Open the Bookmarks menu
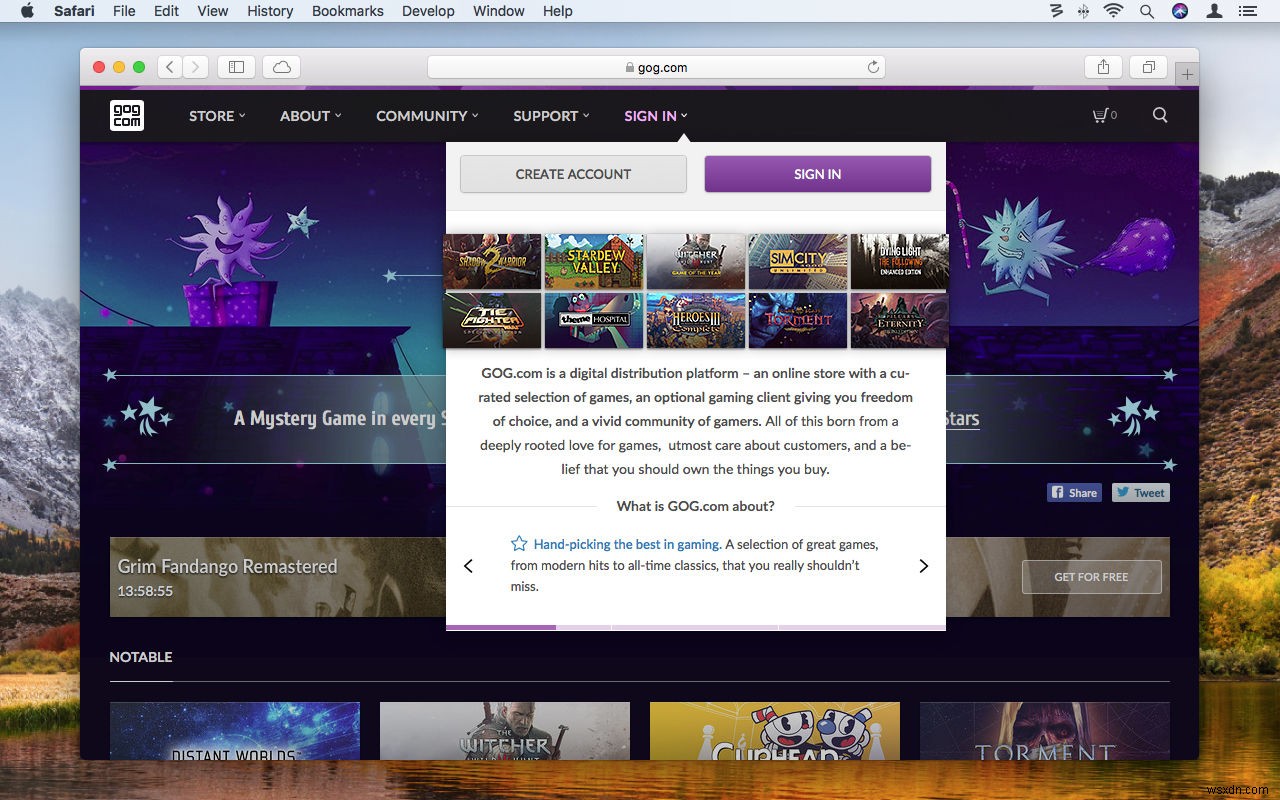This screenshot has height=800, width=1280. tap(347, 11)
